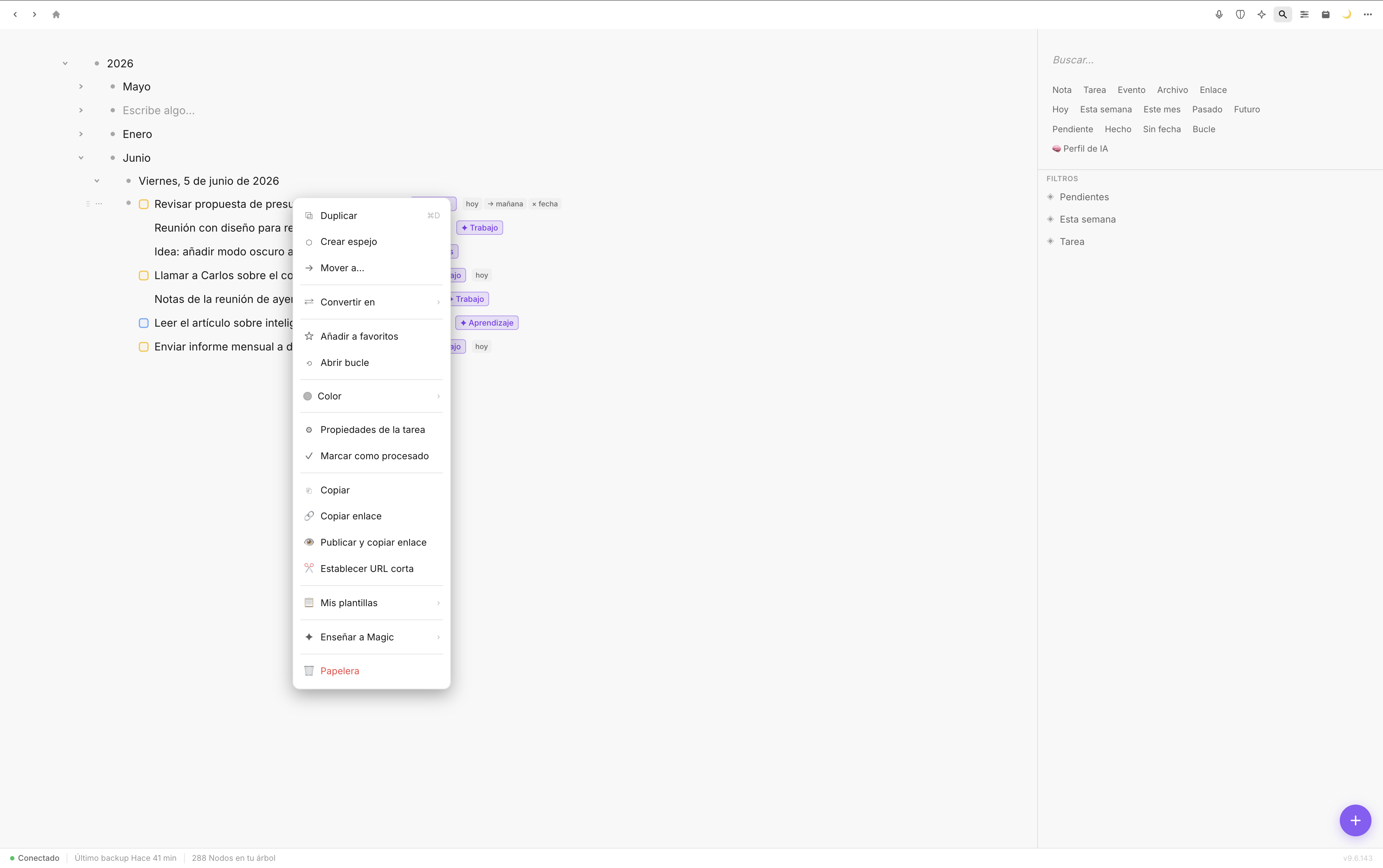Image resolution: width=1383 pixels, height=868 pixels.
Task: Collapse Viernes, 5 de junio de 2026
Action: pyautogui.click(x=97, y=181)
